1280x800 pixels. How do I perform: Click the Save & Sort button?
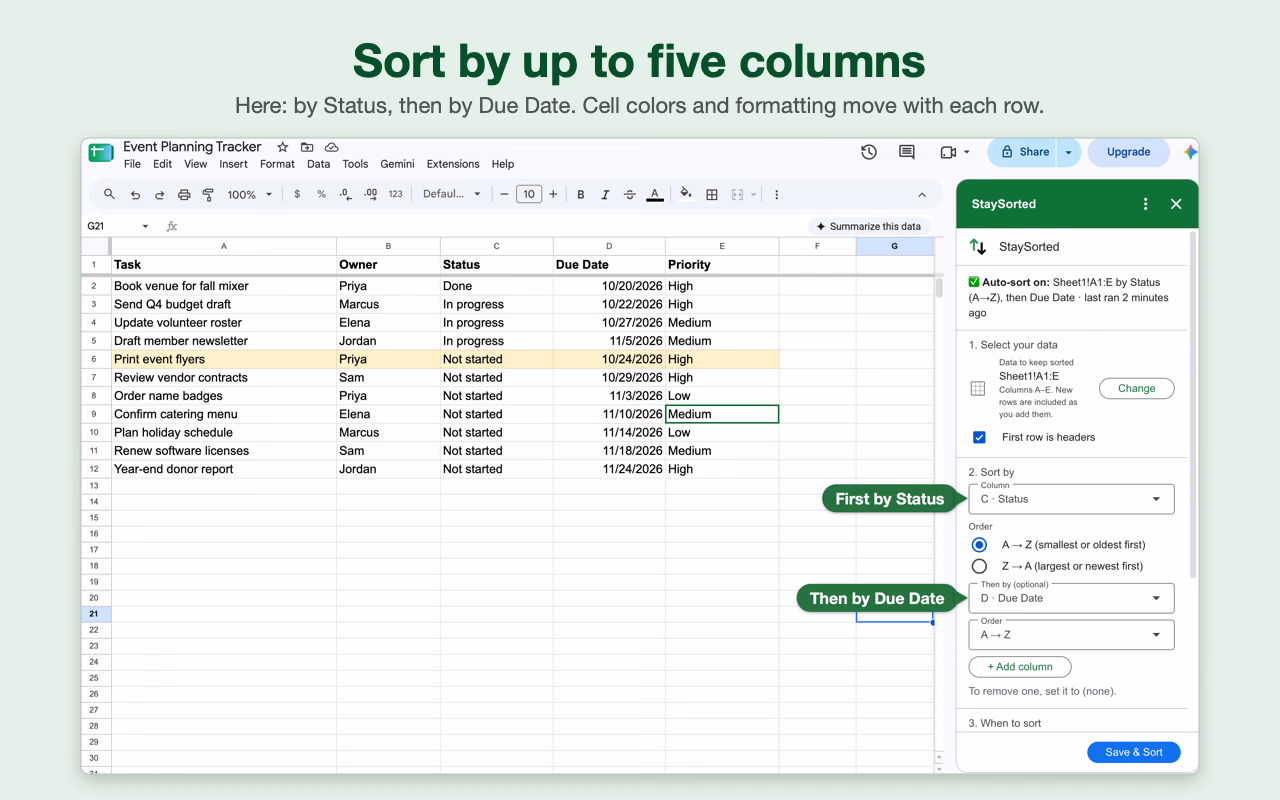click(x=1134, y=752)
